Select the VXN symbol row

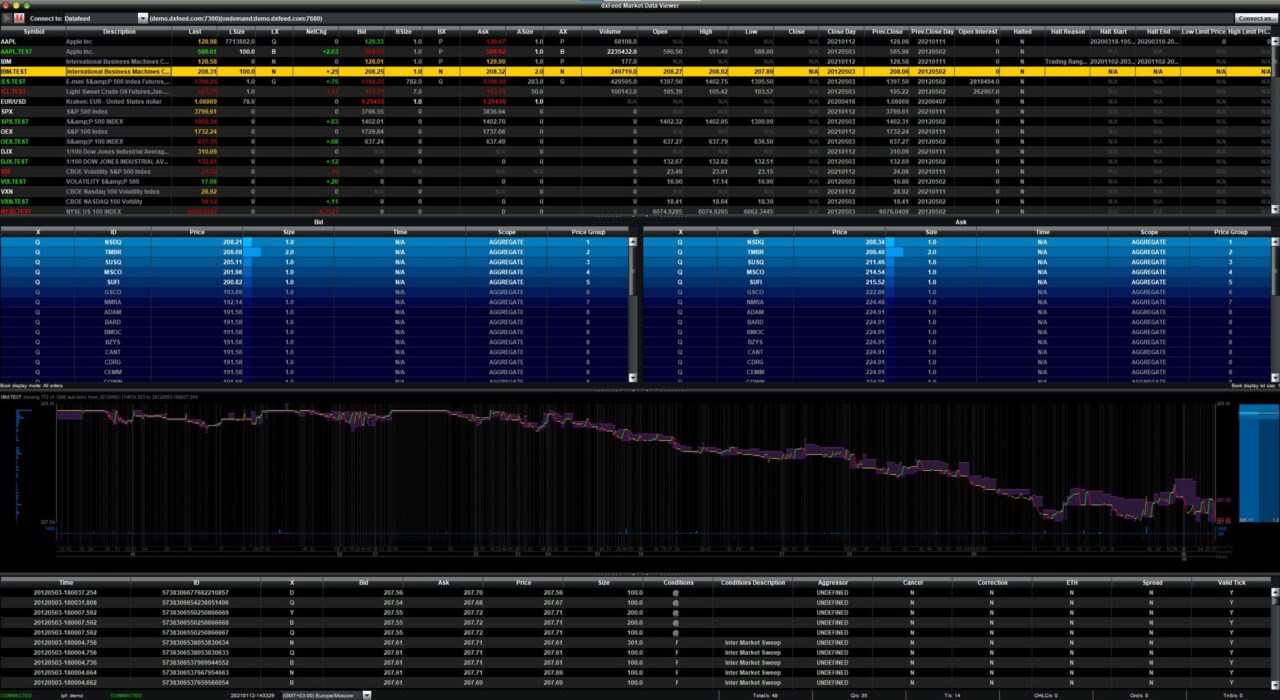[635, 192]
